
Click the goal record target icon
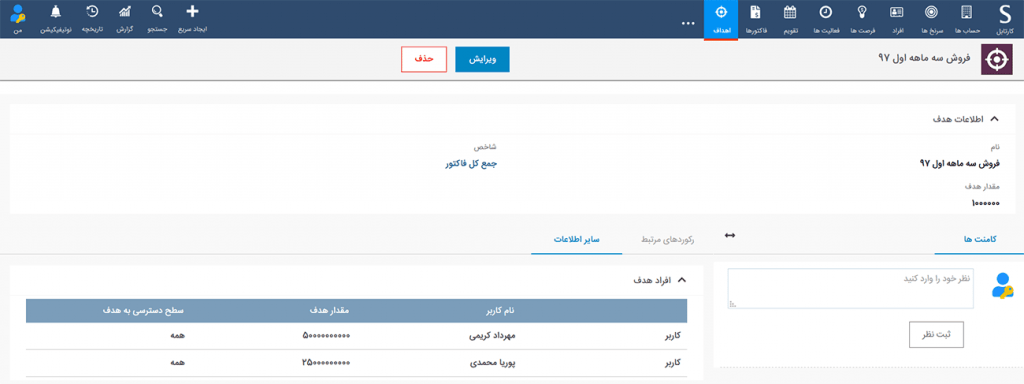[x=996, y=60]
